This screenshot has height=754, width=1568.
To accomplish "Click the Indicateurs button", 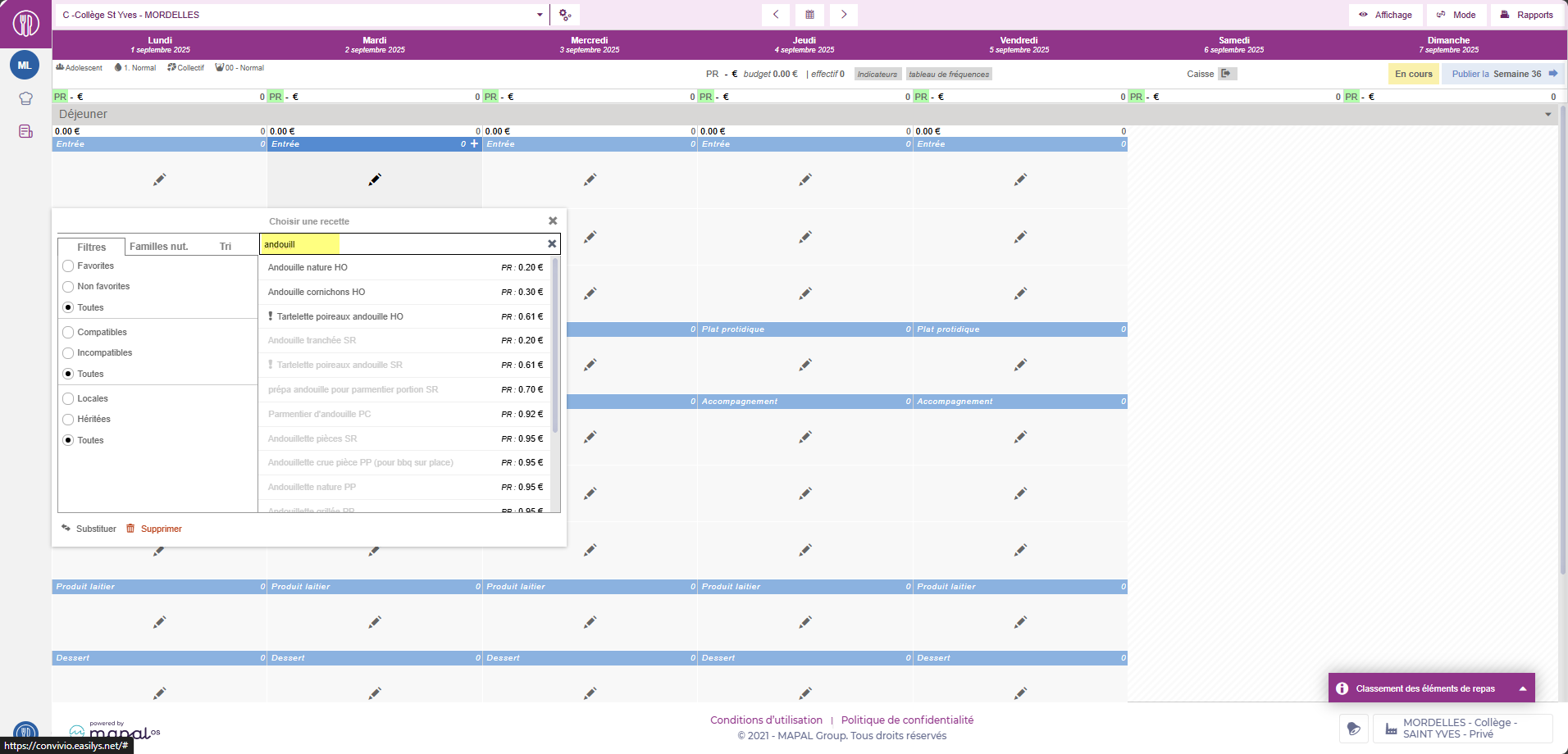I will pyautogui.click(x=877, y=74).
